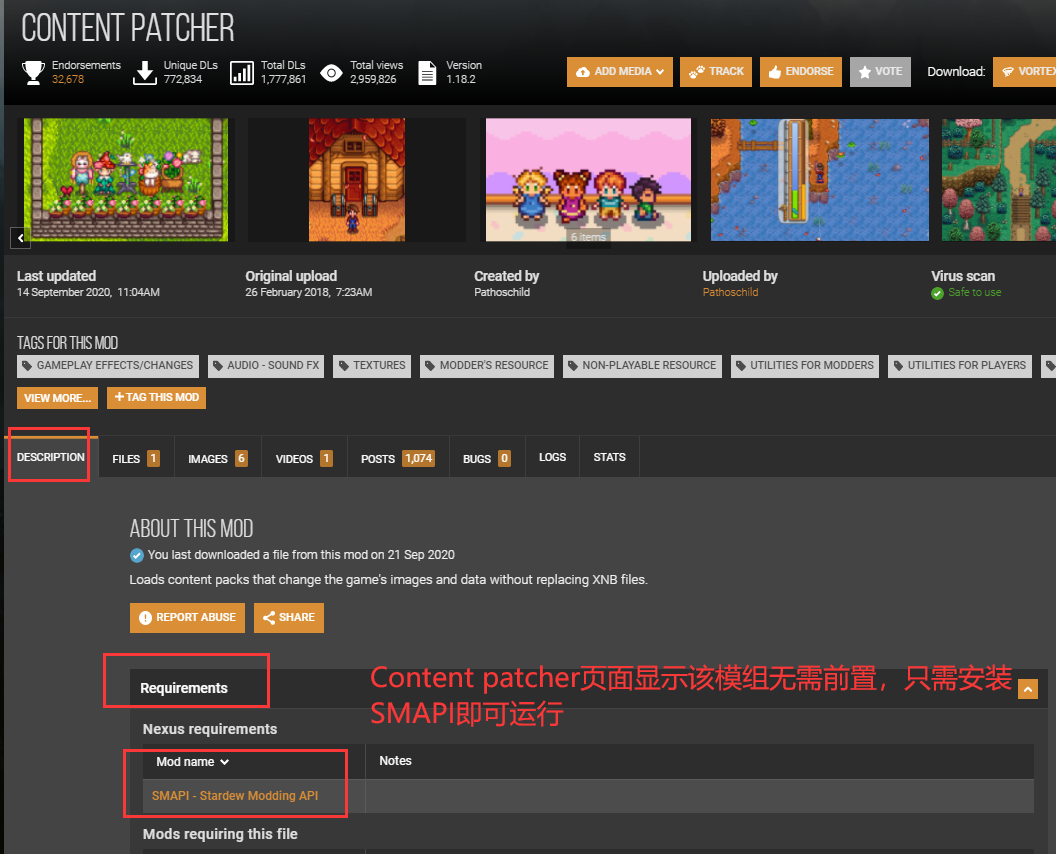Click the Content Patcher page title
This screenshot has height=854, width=1056.
click(x=128, y=28)
